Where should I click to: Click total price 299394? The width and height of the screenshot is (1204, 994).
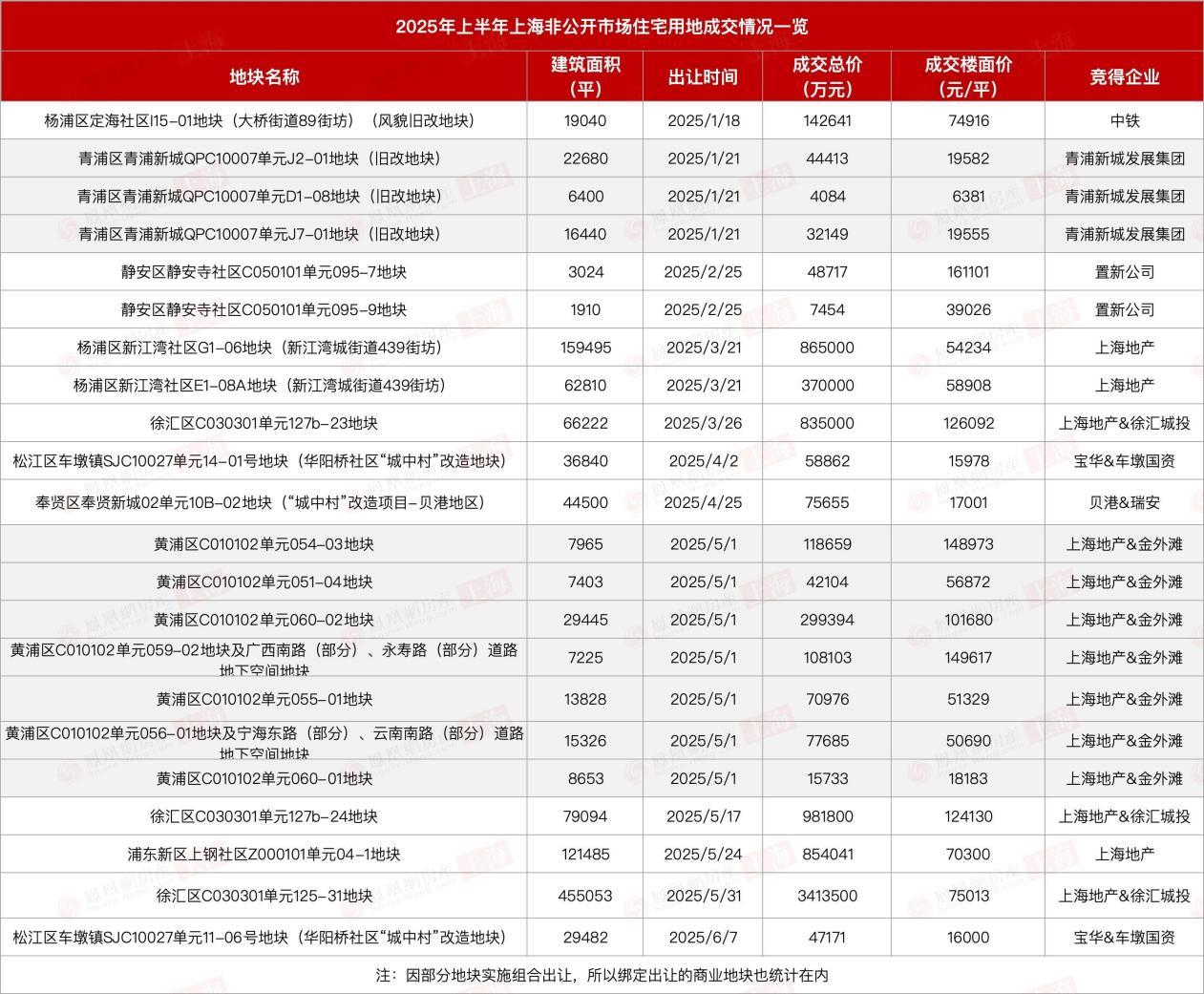tap(827, 620)
